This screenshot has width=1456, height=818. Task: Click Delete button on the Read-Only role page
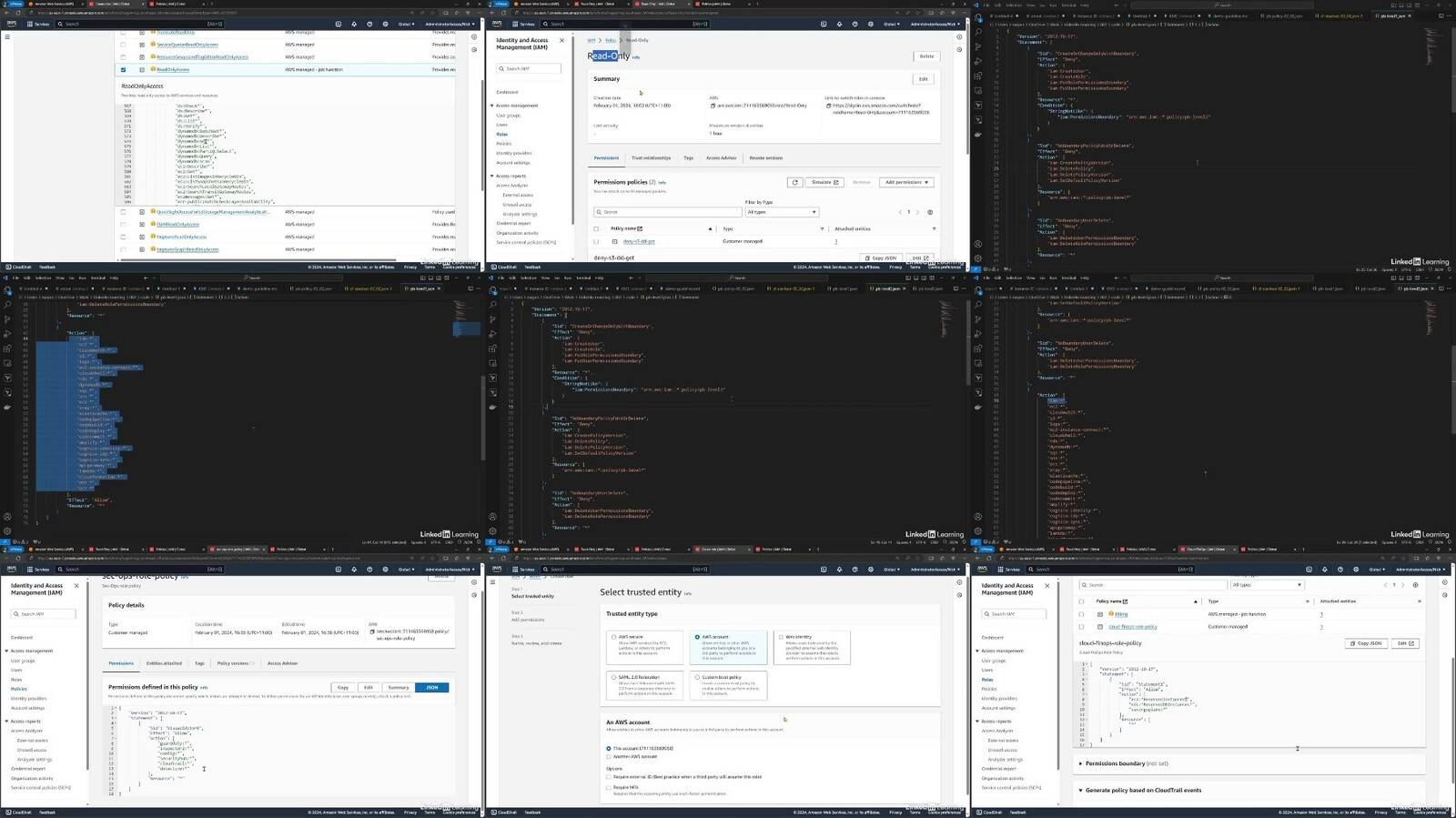coord(926,56)
